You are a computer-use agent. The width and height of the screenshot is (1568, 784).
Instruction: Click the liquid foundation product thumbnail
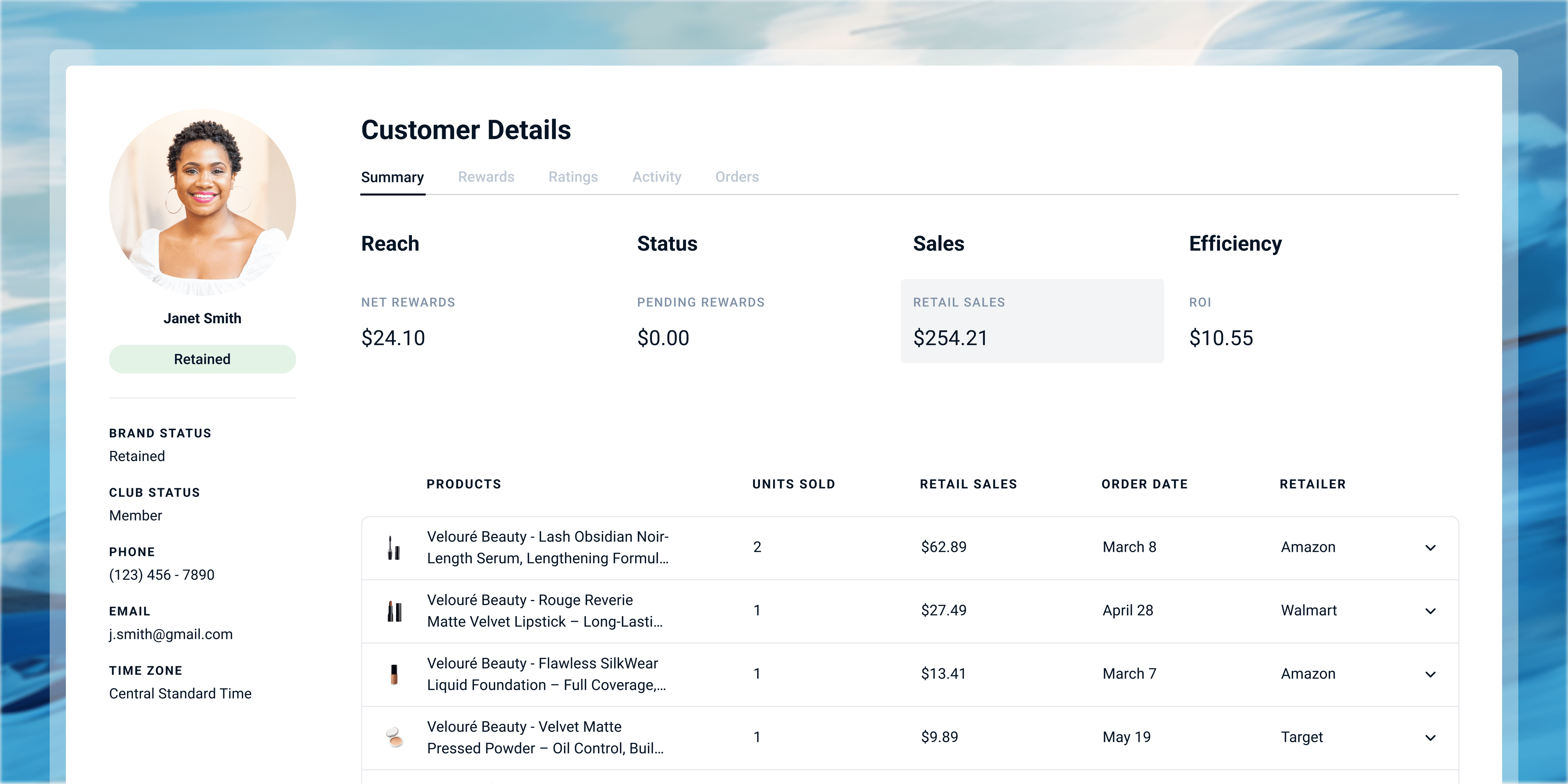point(394,674)
